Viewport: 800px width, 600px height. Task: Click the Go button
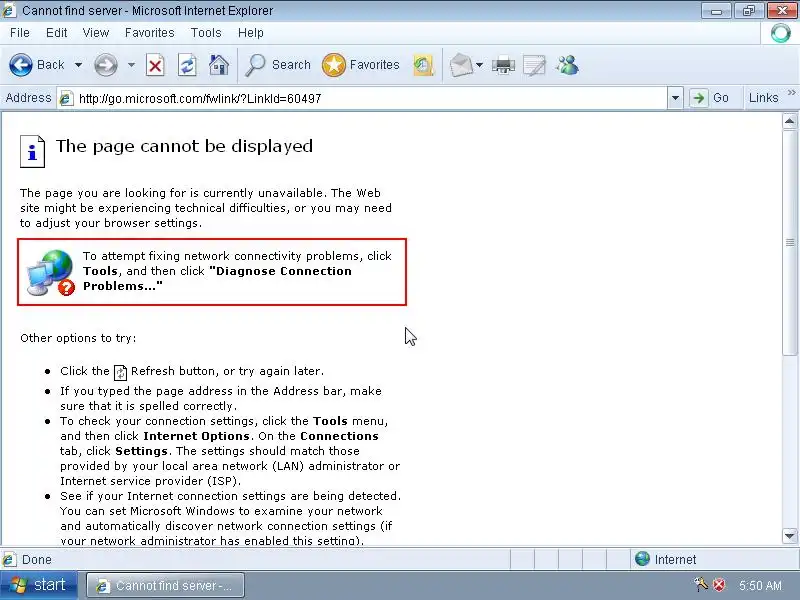[x=710, y=98]
